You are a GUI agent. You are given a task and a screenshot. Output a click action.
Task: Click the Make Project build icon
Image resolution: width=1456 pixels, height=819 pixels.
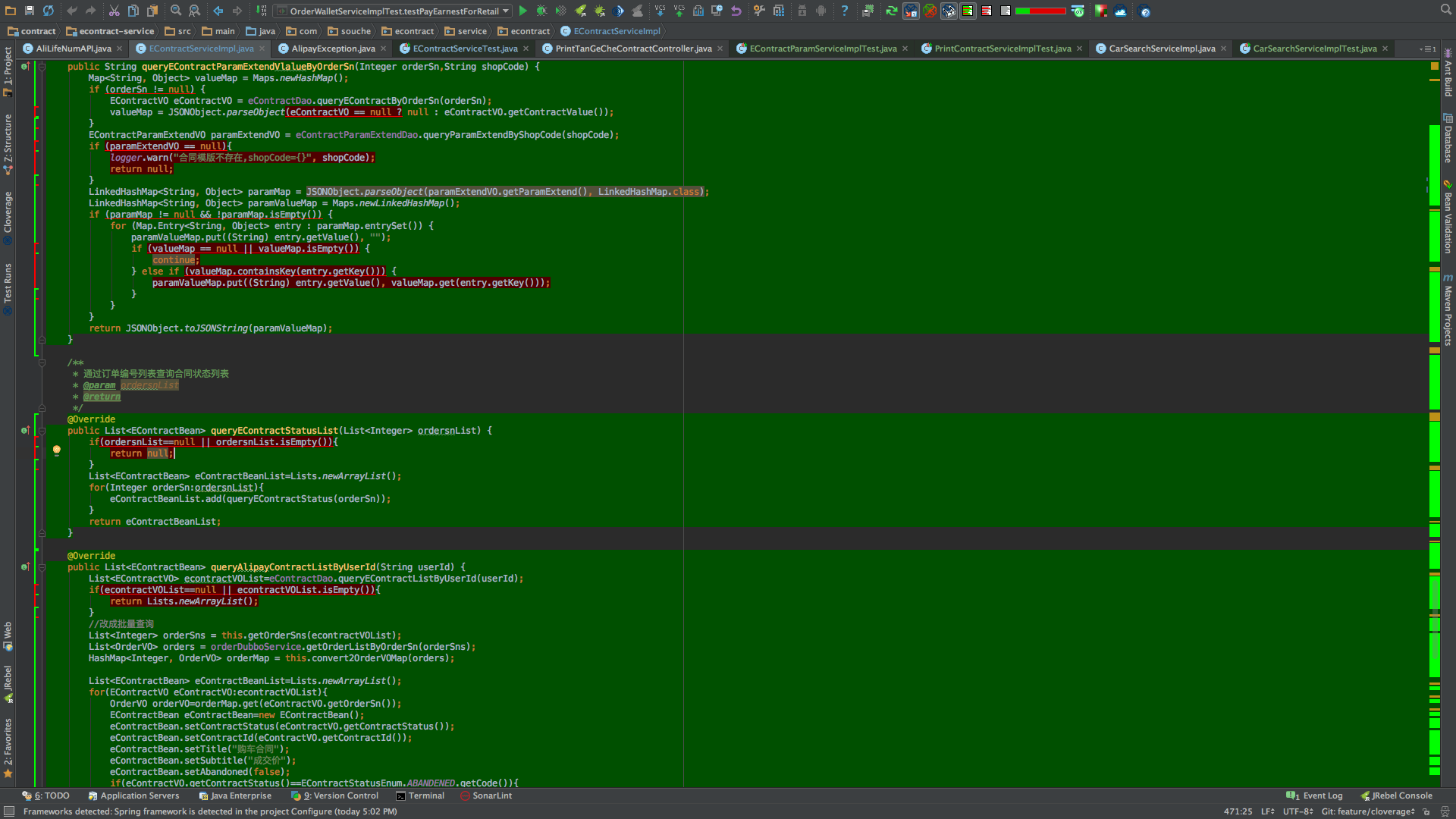click(x=261, y=11)
